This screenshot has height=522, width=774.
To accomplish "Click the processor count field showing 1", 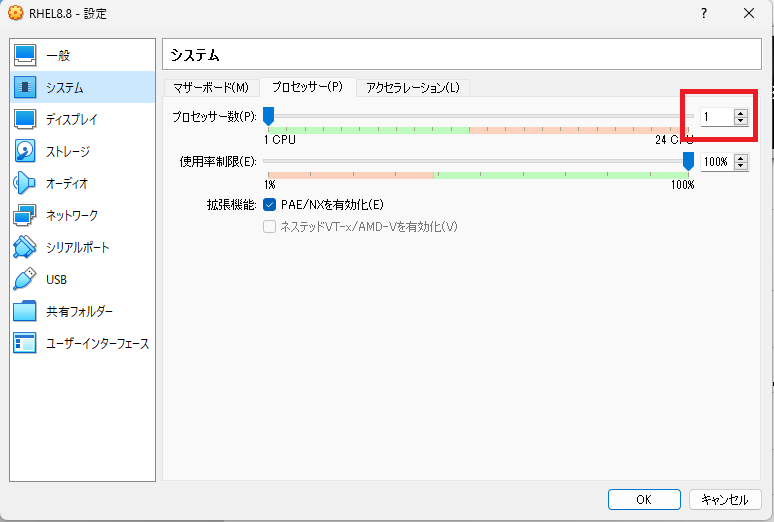I will click(x=717, y=117).
